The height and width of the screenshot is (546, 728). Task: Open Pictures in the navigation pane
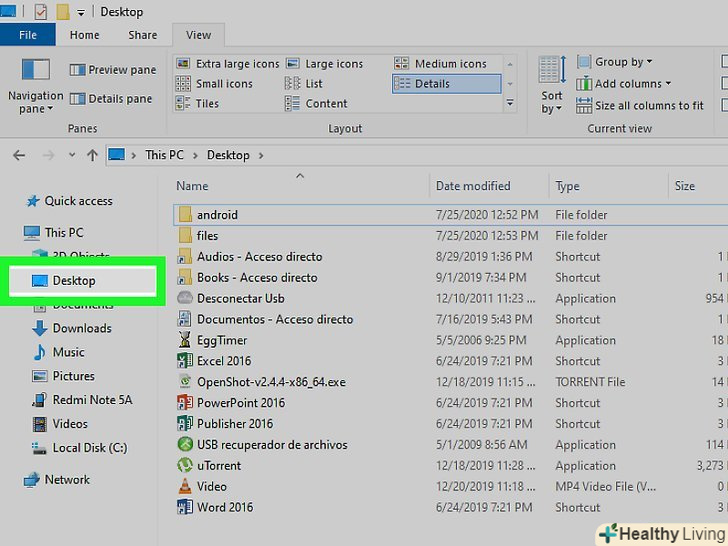(63, 376)
